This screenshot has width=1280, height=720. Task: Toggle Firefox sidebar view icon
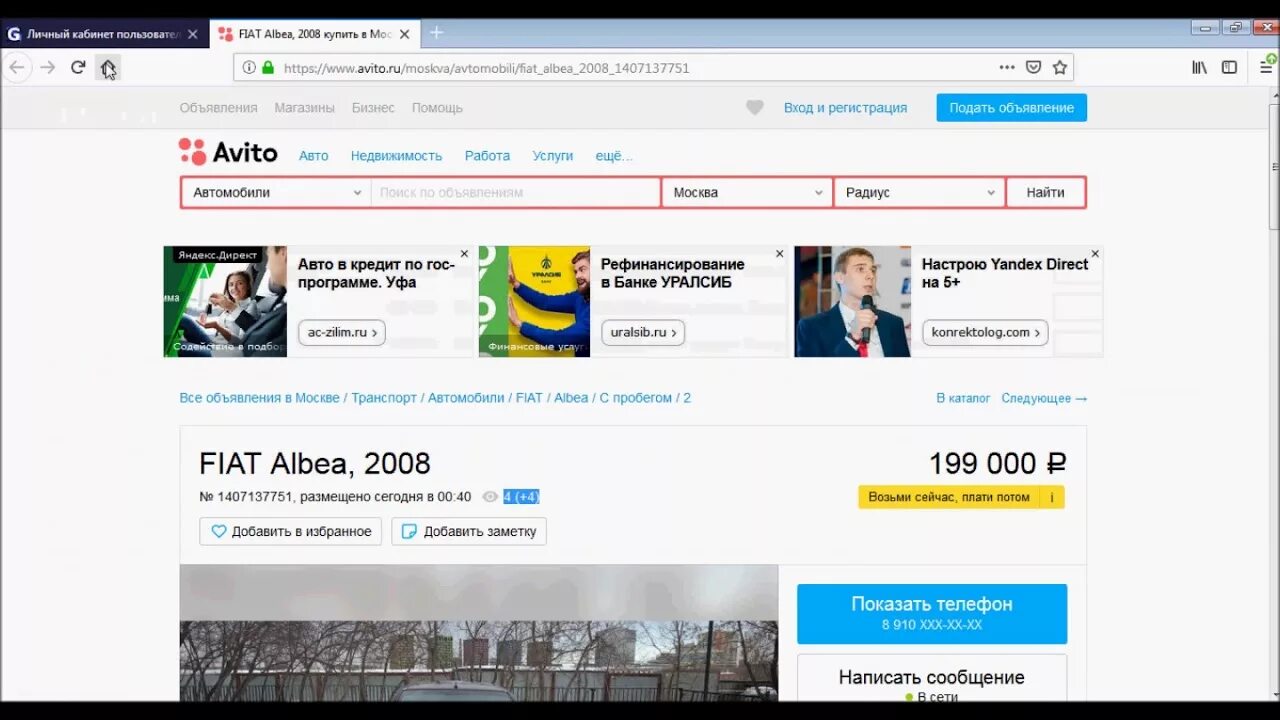1229,68
